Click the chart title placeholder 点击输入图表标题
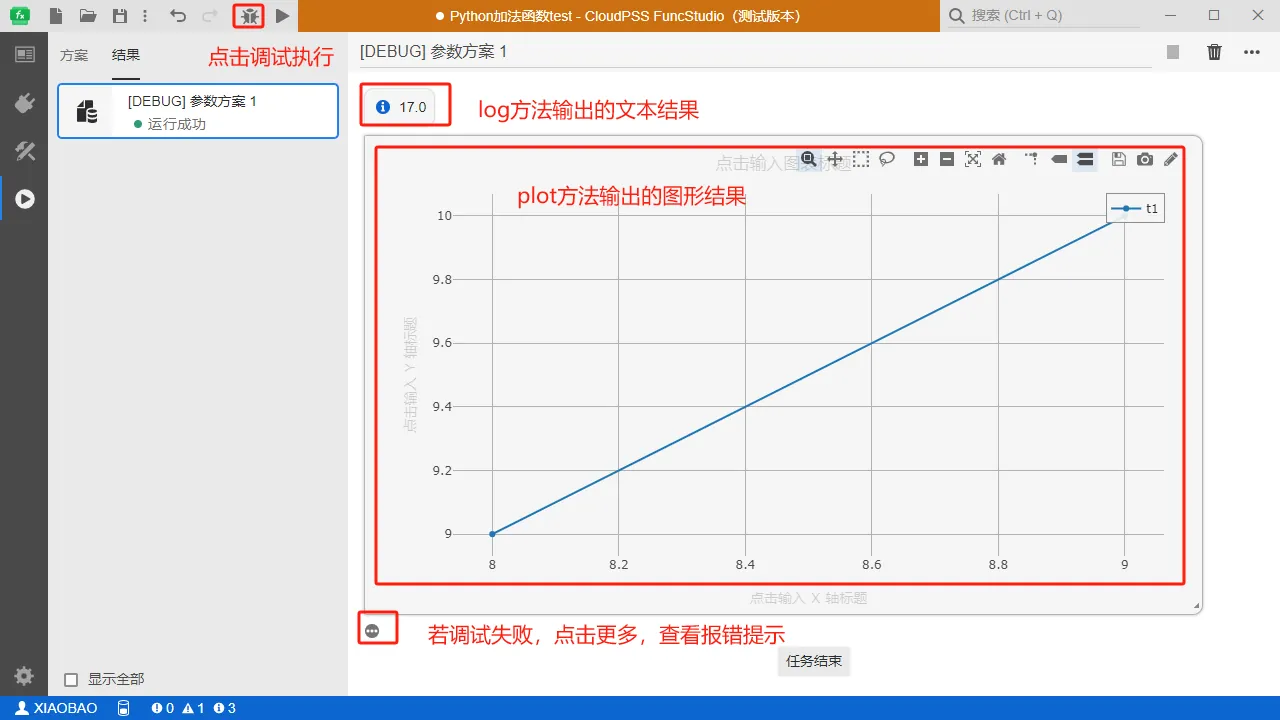Screen dimensions: 1280x720 pos(783,163)
